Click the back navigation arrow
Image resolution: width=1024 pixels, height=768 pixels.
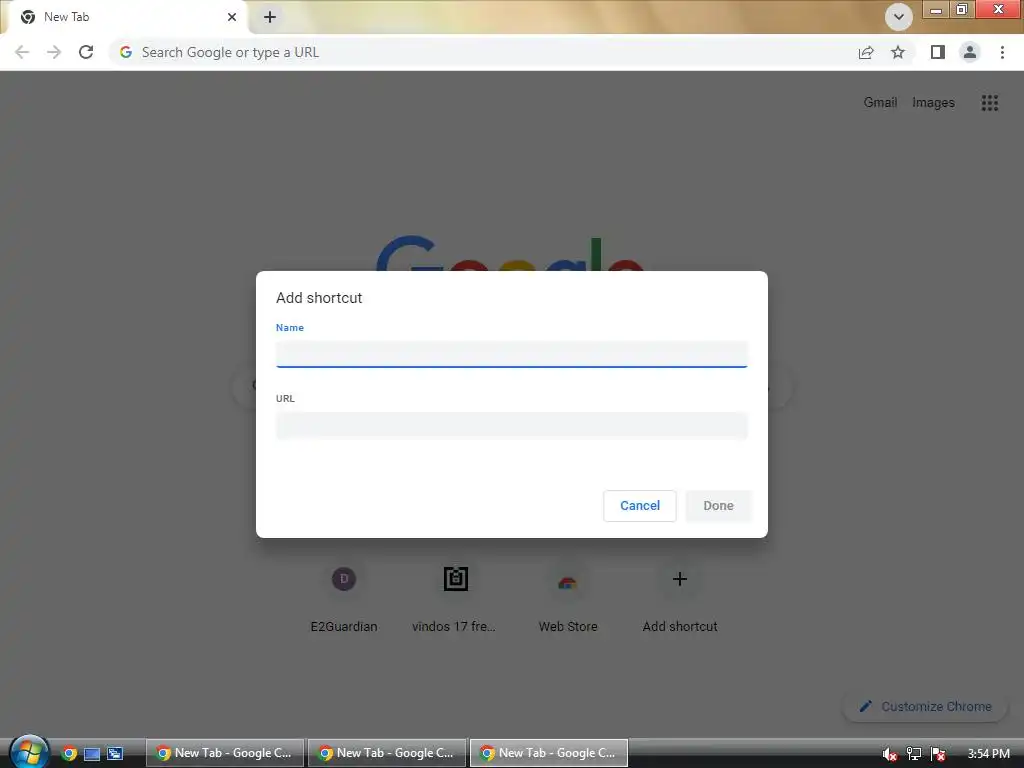tap(22, 52)
